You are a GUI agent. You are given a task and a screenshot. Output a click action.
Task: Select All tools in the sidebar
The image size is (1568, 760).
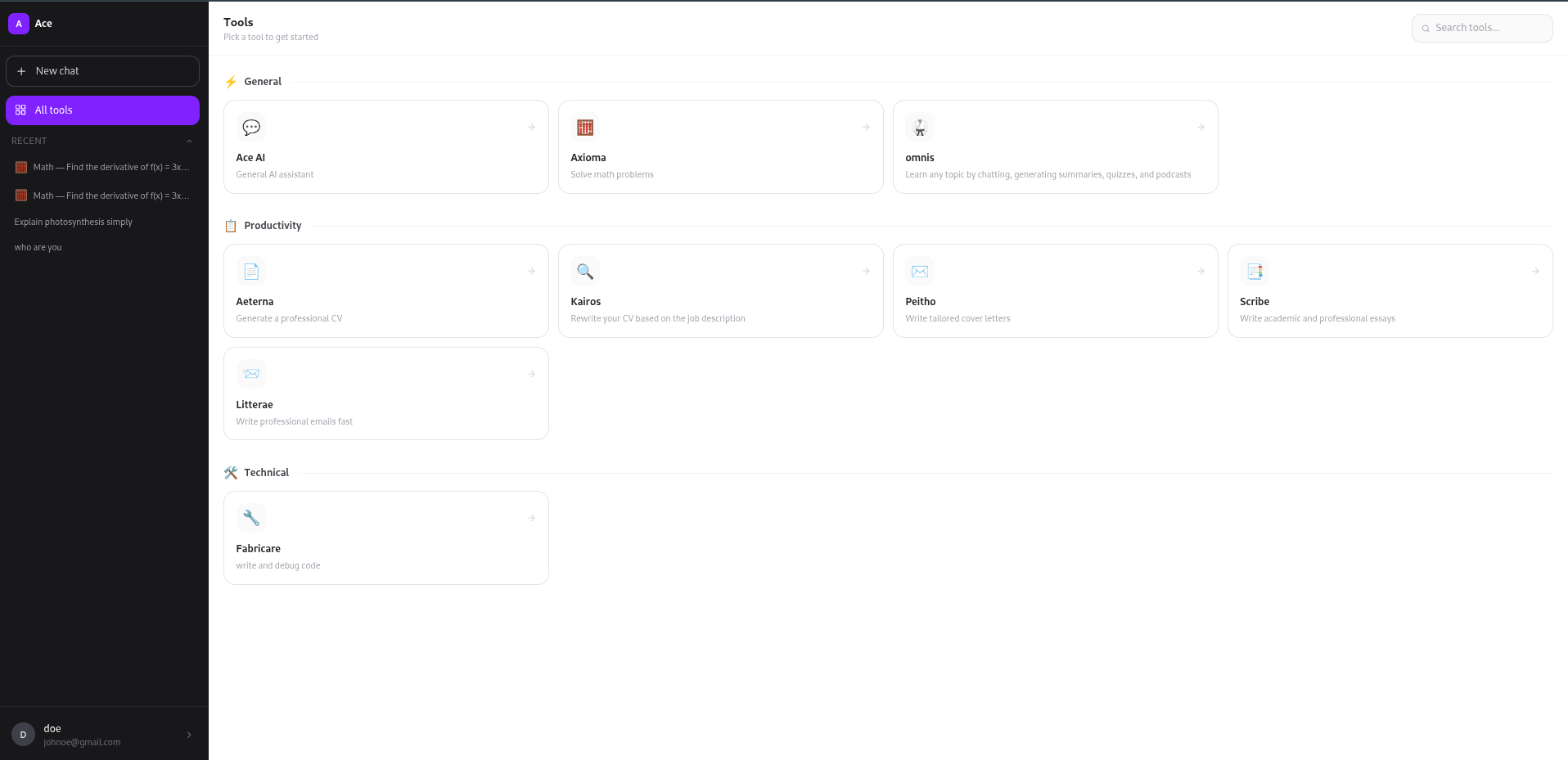pyautogui.click(x=102, y=110)
